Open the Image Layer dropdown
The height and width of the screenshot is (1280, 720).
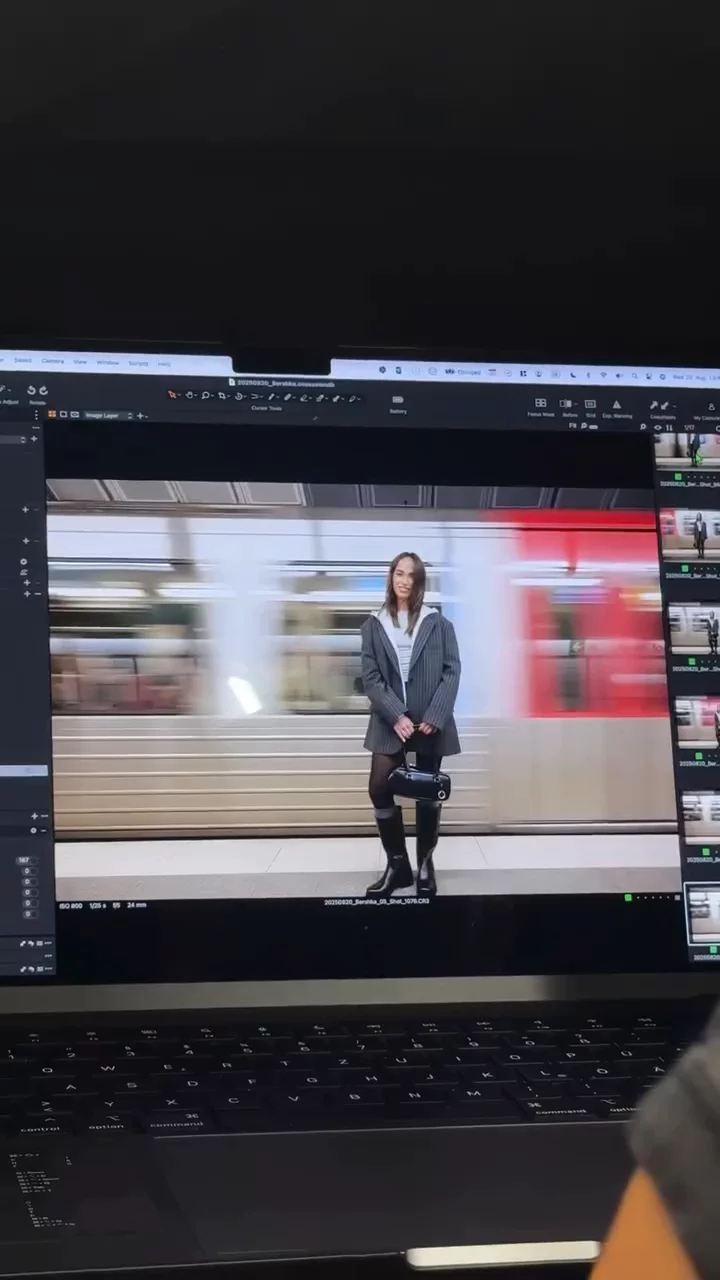click(x=107, y=415)
